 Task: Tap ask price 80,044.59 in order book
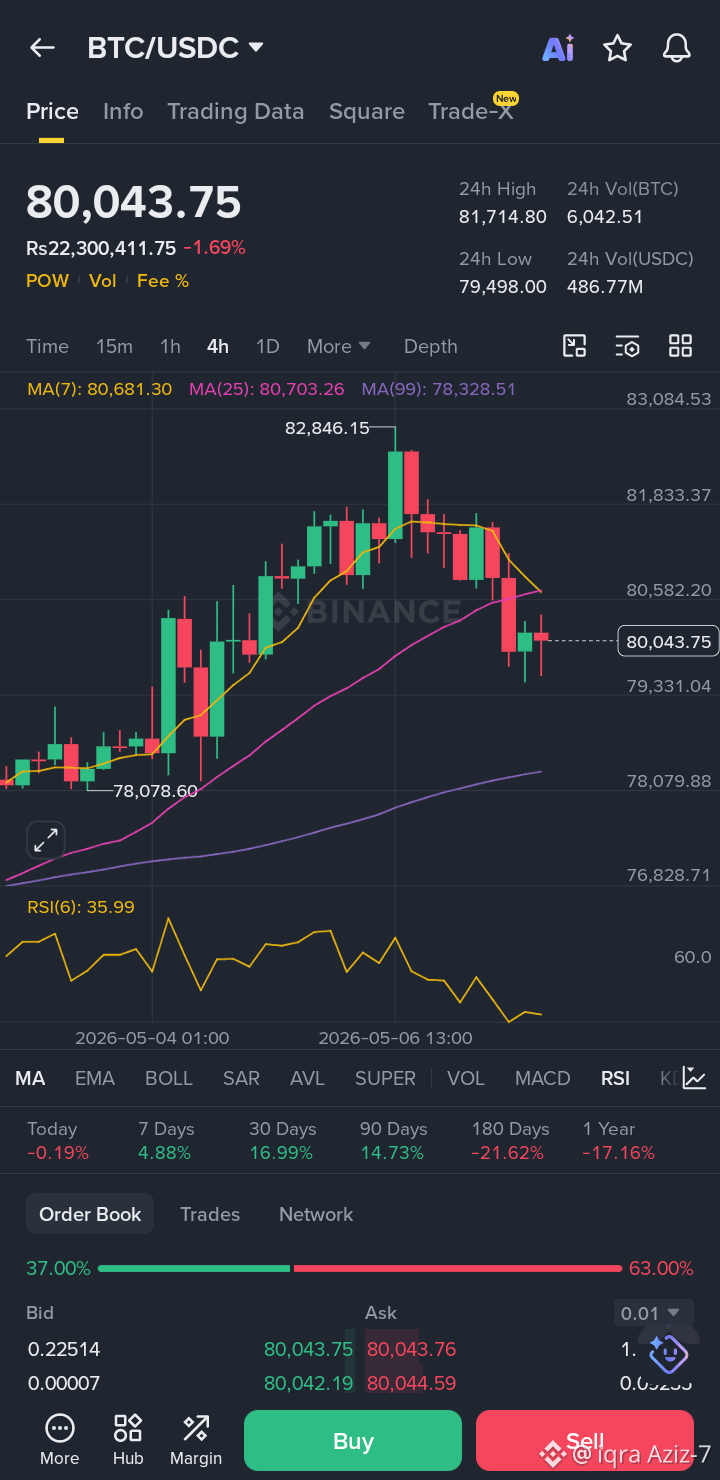point(411,1384)
